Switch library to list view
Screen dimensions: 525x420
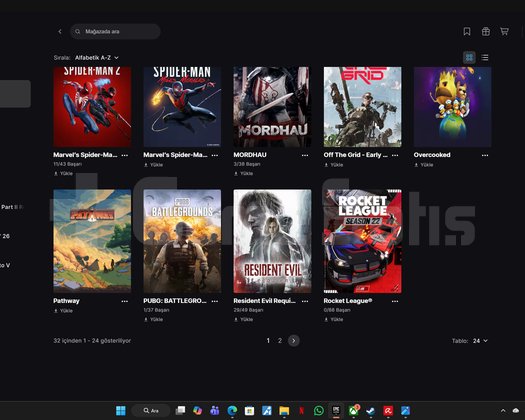(x=485, y=58)
